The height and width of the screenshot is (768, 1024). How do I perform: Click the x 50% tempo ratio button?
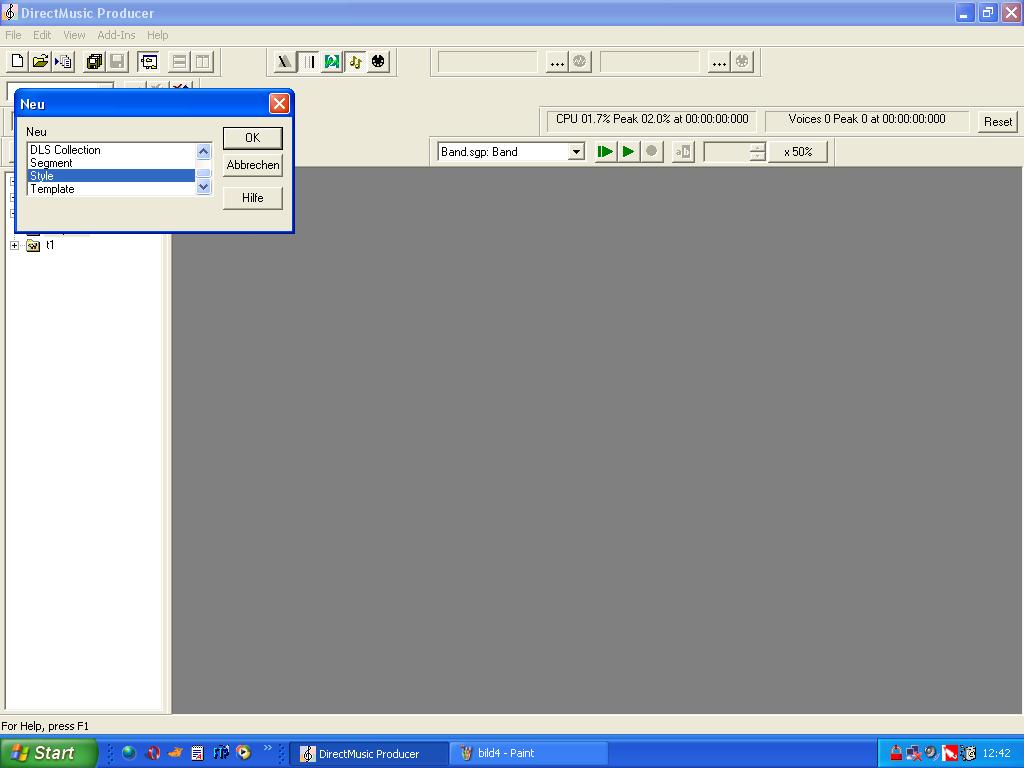click(x=797, y=152)
